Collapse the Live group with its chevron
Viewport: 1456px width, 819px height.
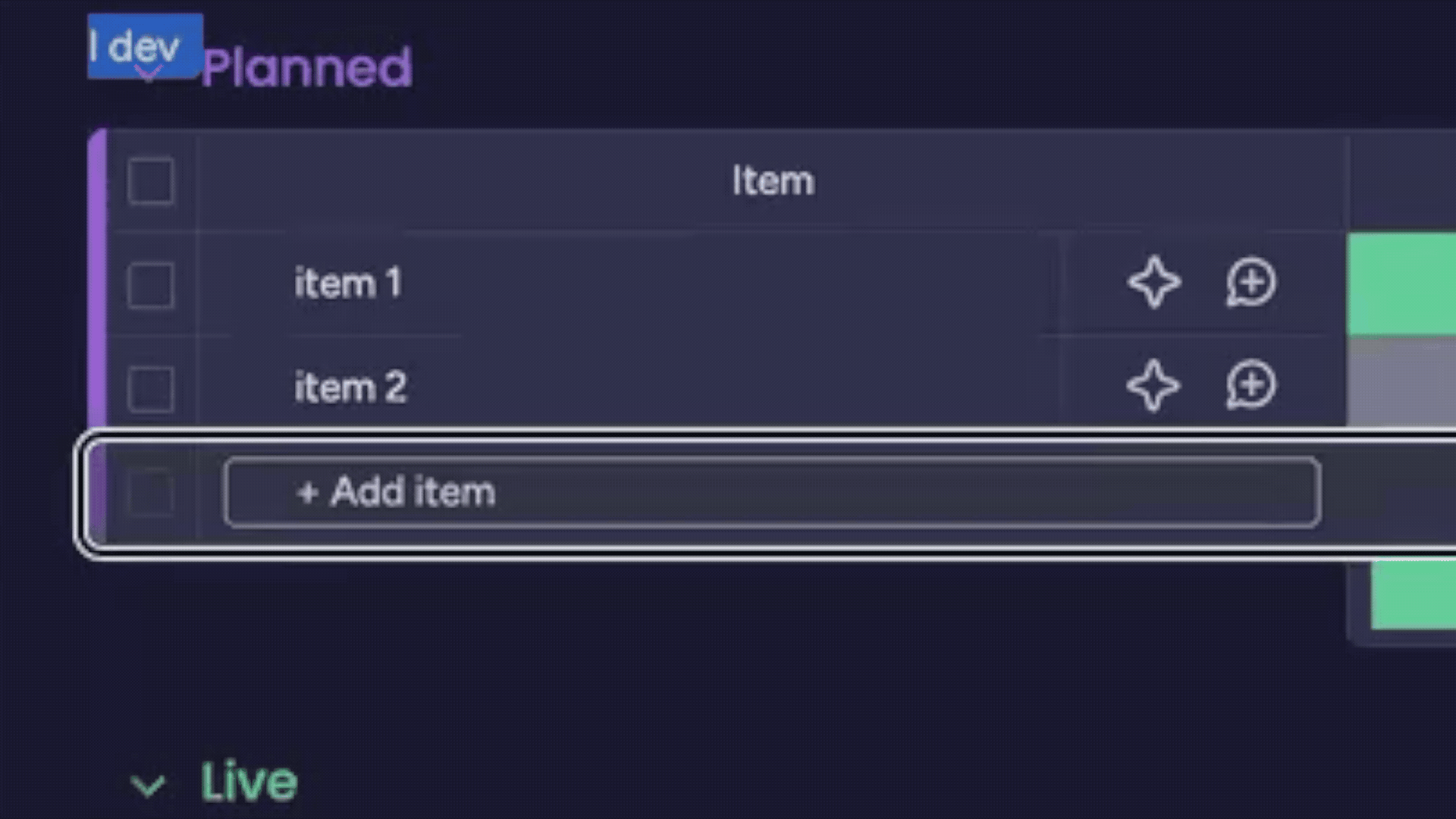149,785
